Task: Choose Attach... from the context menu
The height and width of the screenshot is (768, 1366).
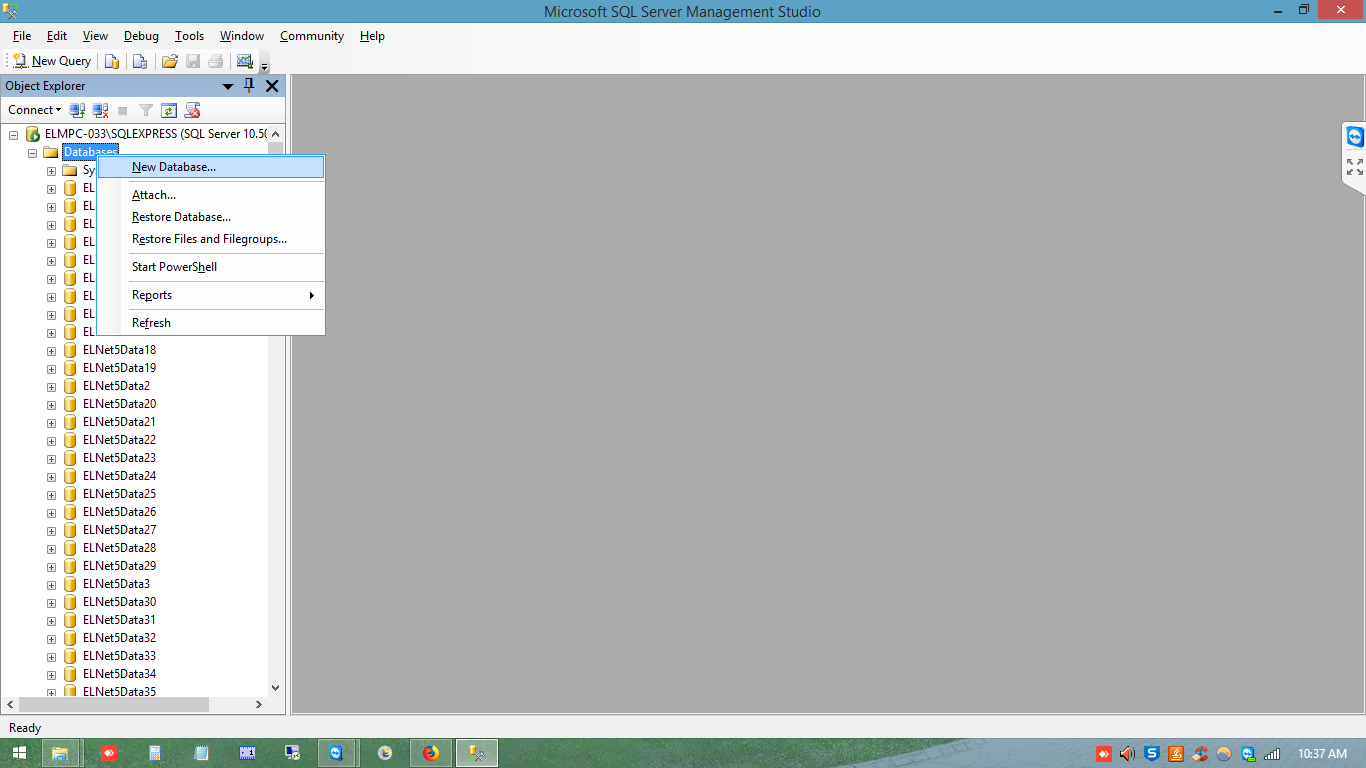Action: [x=211, y=195]
